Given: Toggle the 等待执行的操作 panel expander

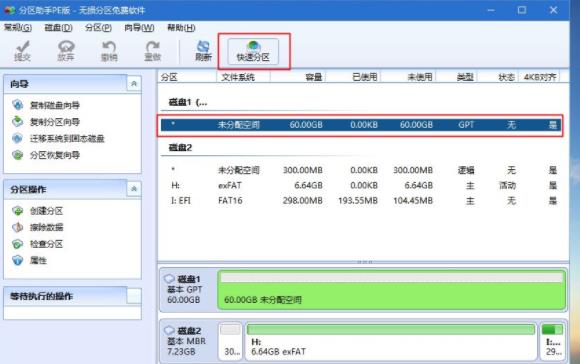Looking at the screenshot, I should 134,296.
